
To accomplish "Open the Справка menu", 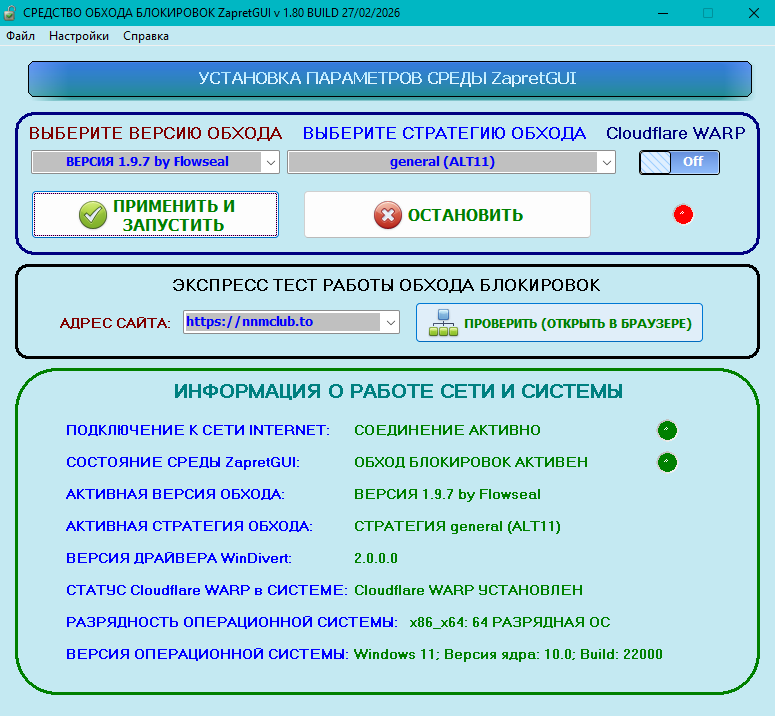I will (x=146, y=36).
